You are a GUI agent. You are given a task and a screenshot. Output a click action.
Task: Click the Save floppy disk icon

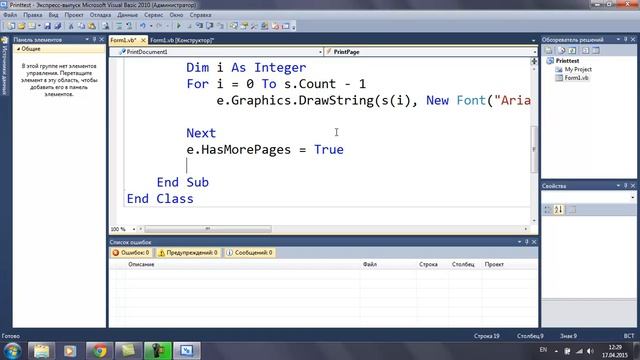click(x=47, y=26)
